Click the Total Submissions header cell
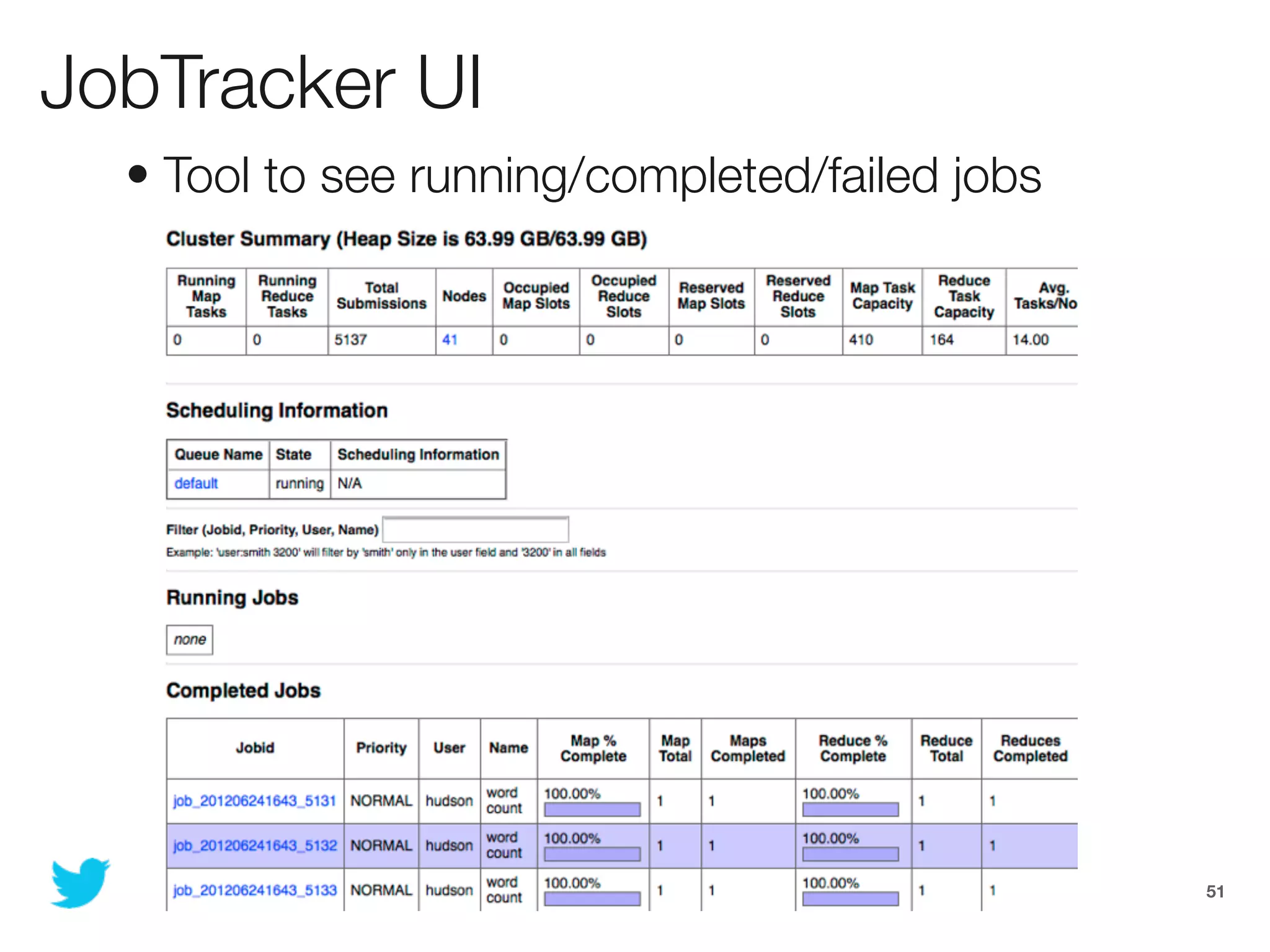 coord(381,296)
